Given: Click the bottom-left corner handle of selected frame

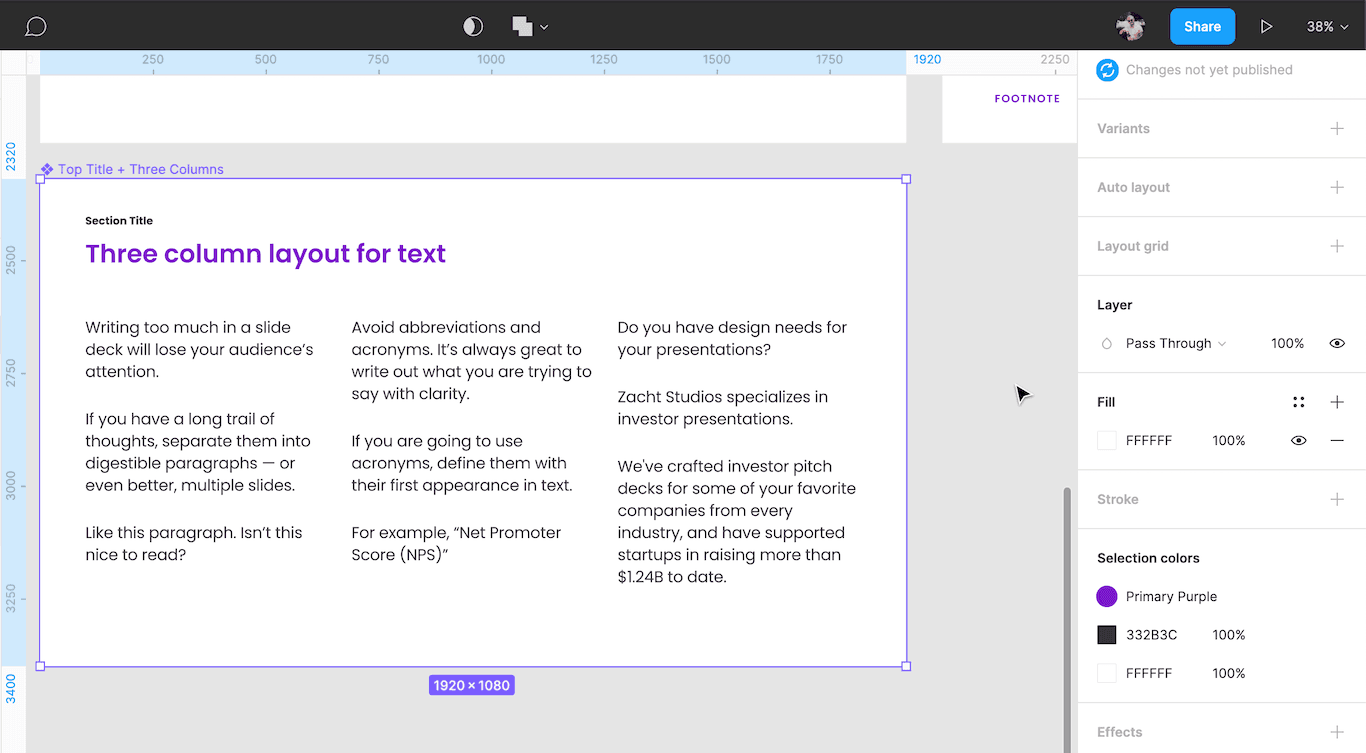Looking at the screenshot, I should (40, 666).
